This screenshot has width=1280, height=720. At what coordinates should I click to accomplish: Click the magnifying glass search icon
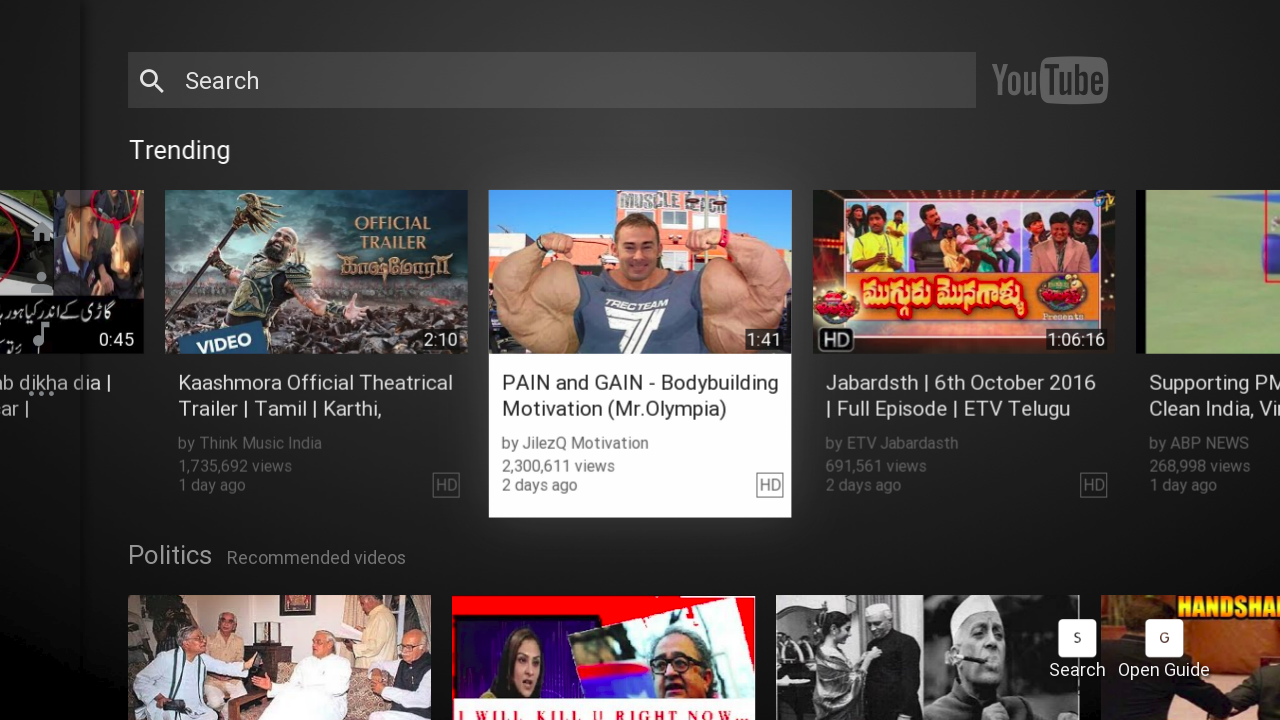tap(152, 81)
